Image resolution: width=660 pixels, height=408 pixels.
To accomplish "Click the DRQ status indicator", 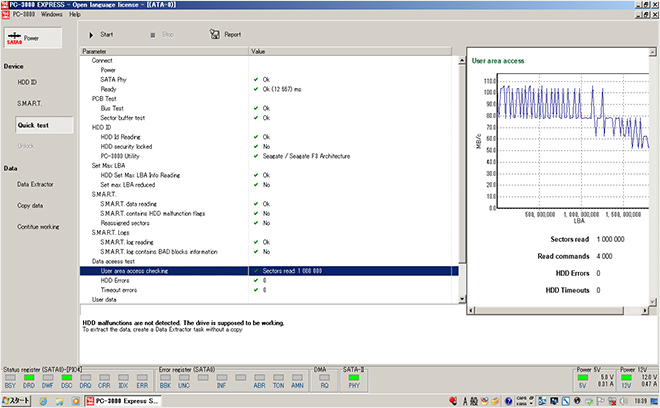I will tap(85, 377).
